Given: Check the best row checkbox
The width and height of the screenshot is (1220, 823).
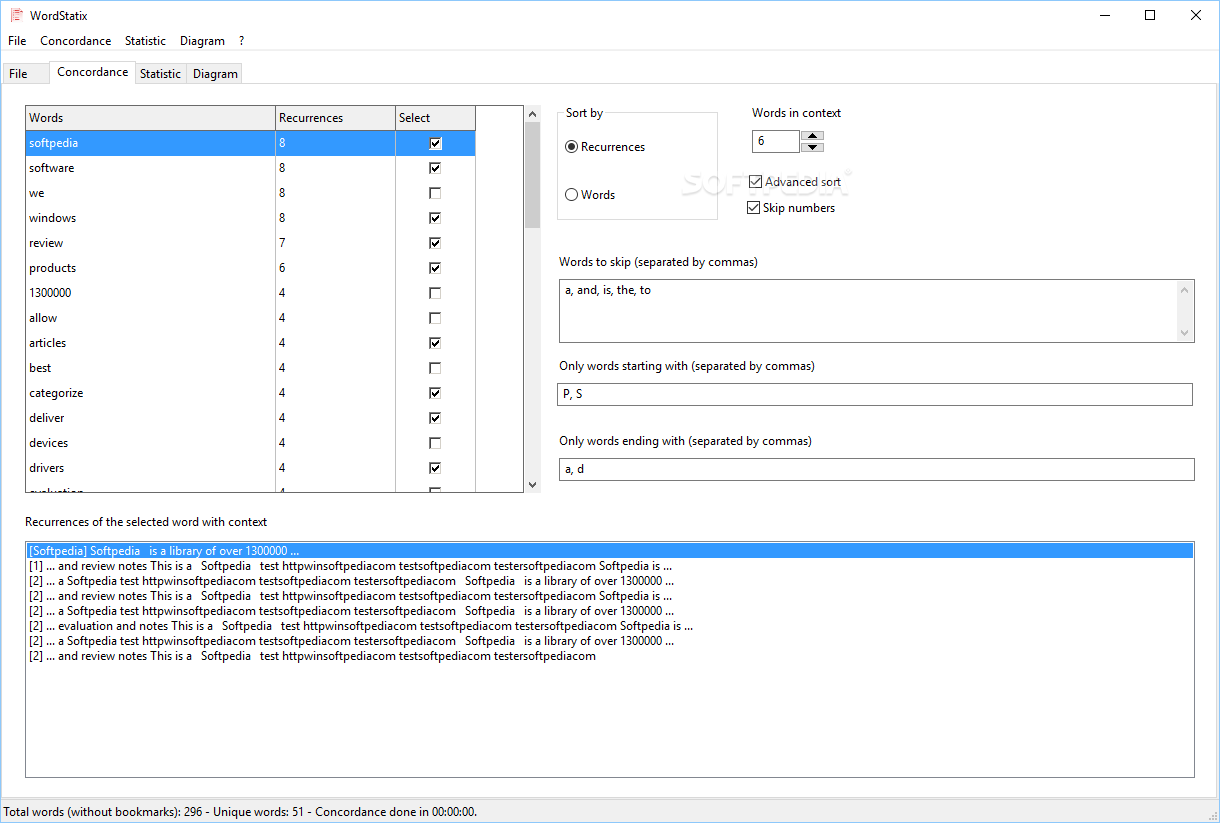Looking at the screenshot, I should click(x=435, y=368).
